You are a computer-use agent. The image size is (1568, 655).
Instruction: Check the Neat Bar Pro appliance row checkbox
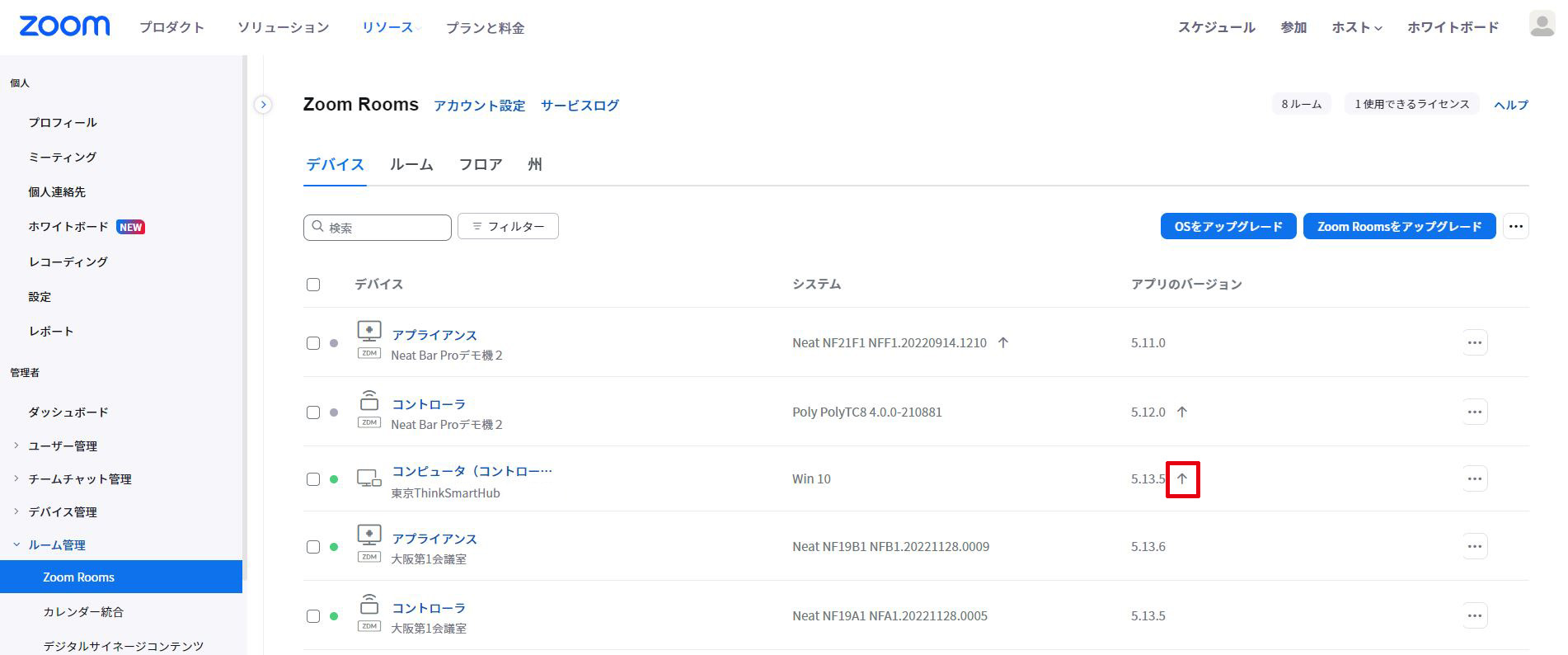point(313,343)
